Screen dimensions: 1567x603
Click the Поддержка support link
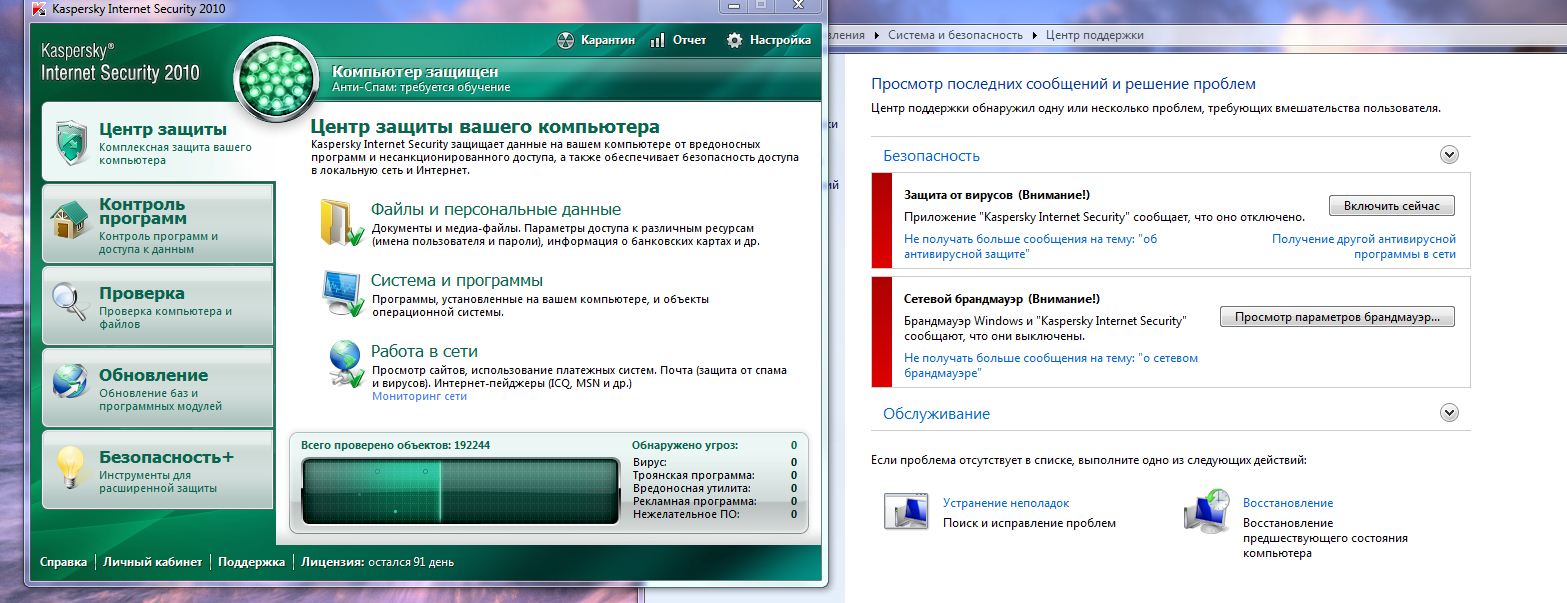[x=251, y=562]
